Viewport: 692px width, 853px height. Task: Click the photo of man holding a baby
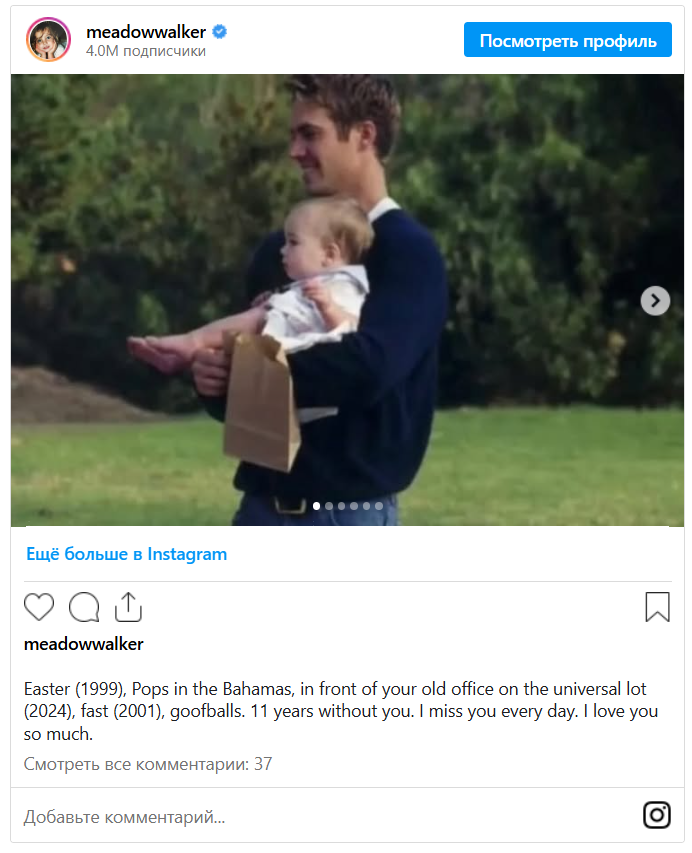[347, 300]
